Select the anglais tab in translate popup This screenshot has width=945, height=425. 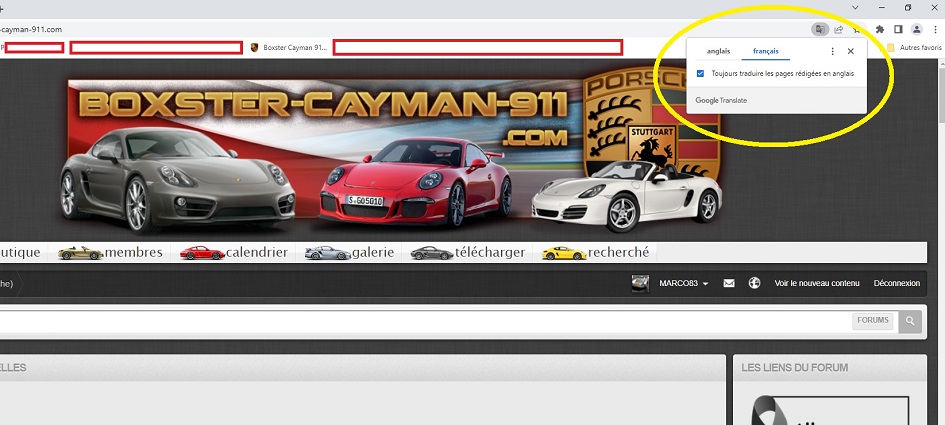(718, 51)
